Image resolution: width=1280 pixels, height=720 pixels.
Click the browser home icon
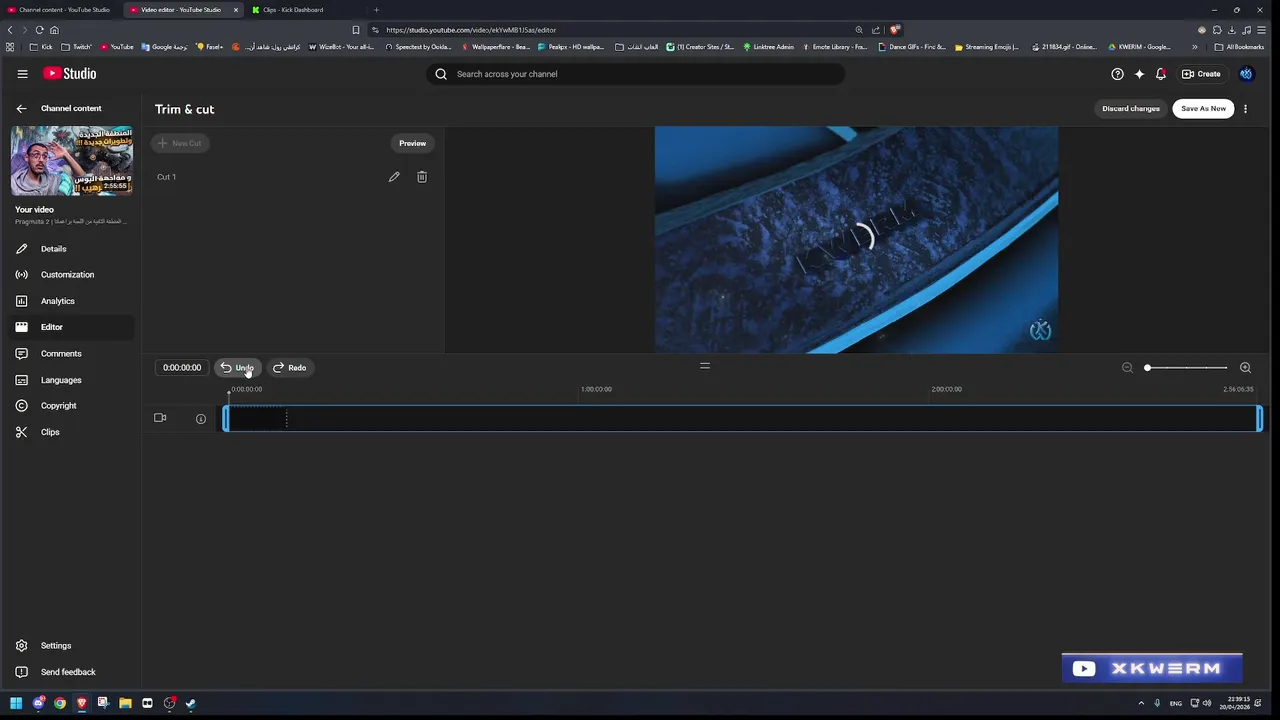[x=54, y=30]
